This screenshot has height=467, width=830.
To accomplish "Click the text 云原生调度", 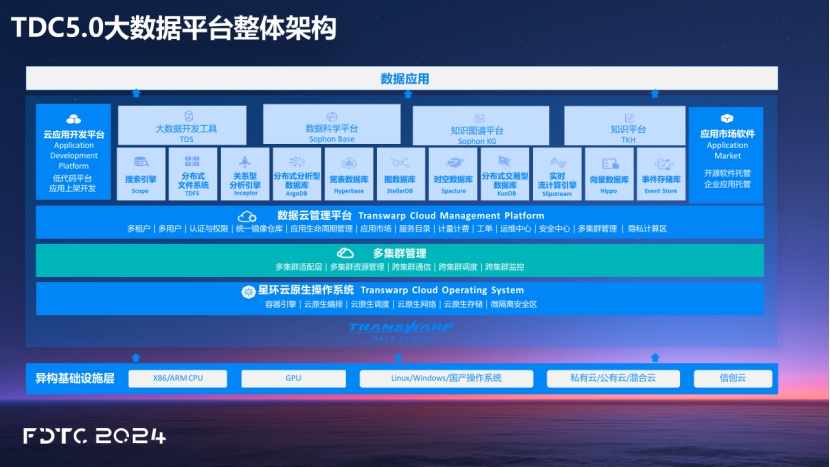I will (x=370, y=304).
